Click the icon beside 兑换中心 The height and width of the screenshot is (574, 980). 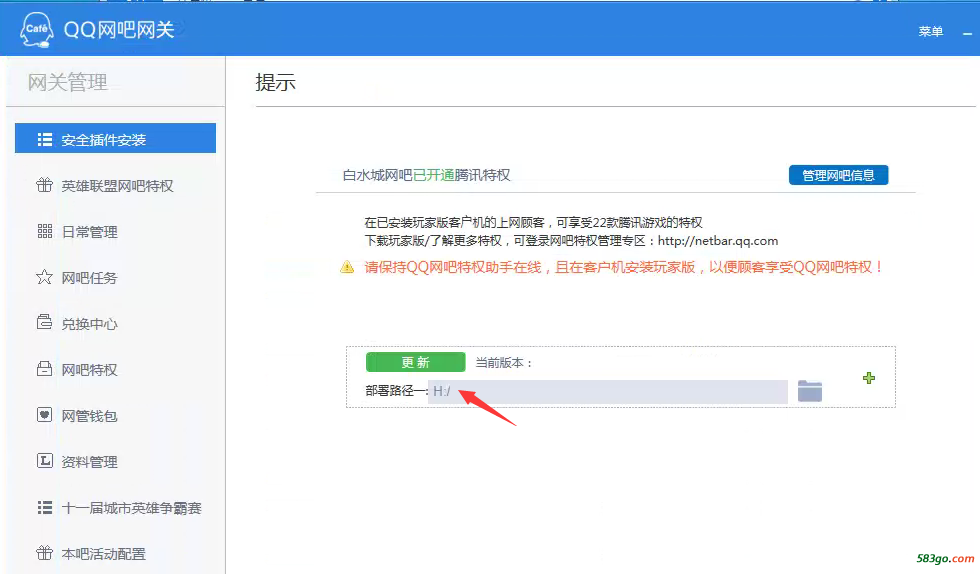pyautogui.click(x=44, y=323)
